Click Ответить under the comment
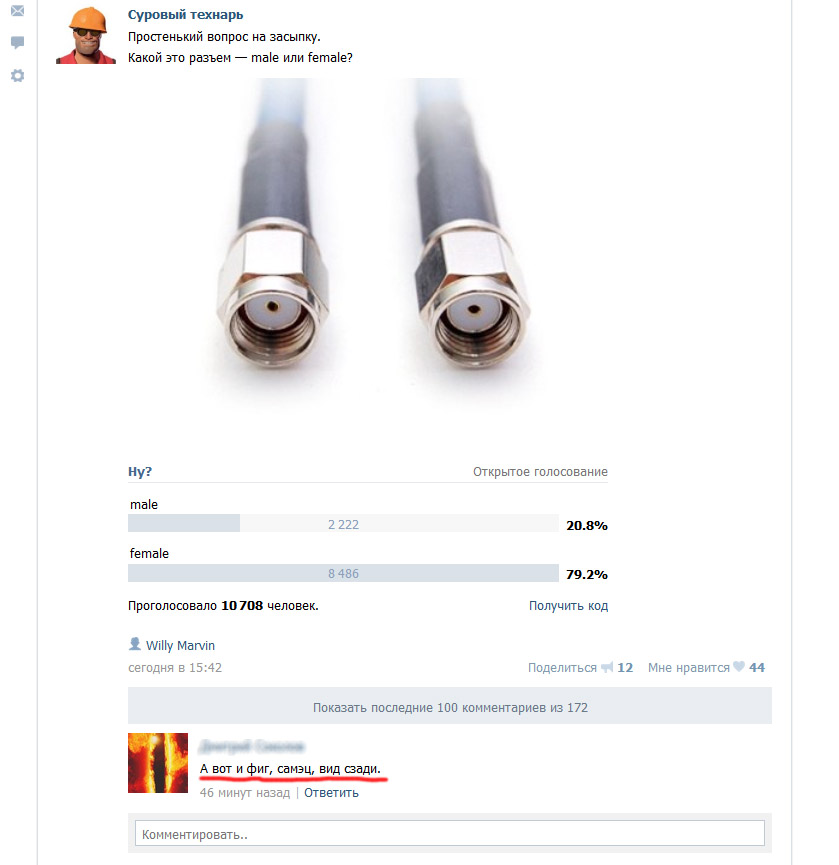This screenshot has width=839, height=865. coord(331,793)
